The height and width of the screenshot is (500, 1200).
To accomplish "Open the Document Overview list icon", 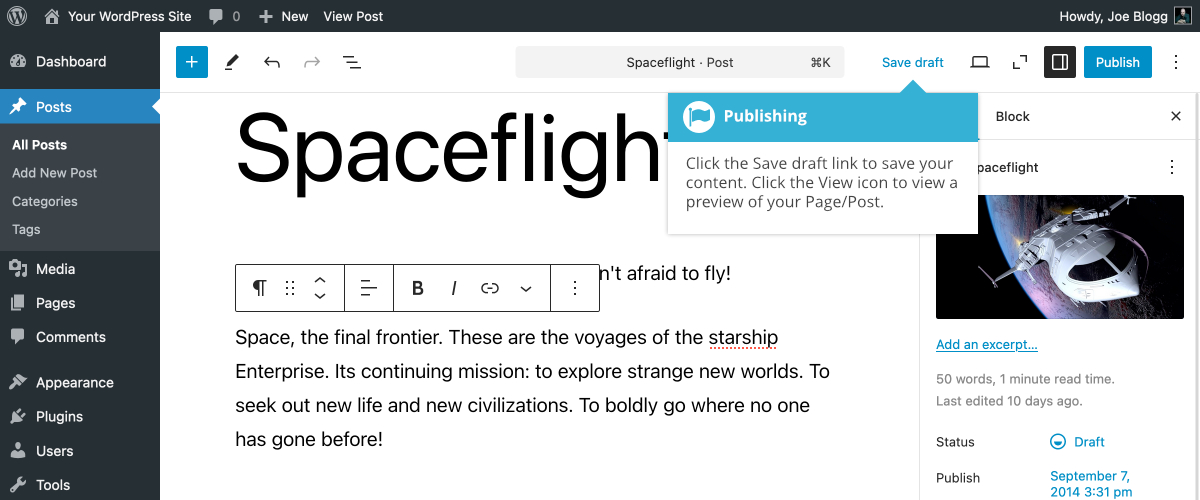I will [352, 62].
